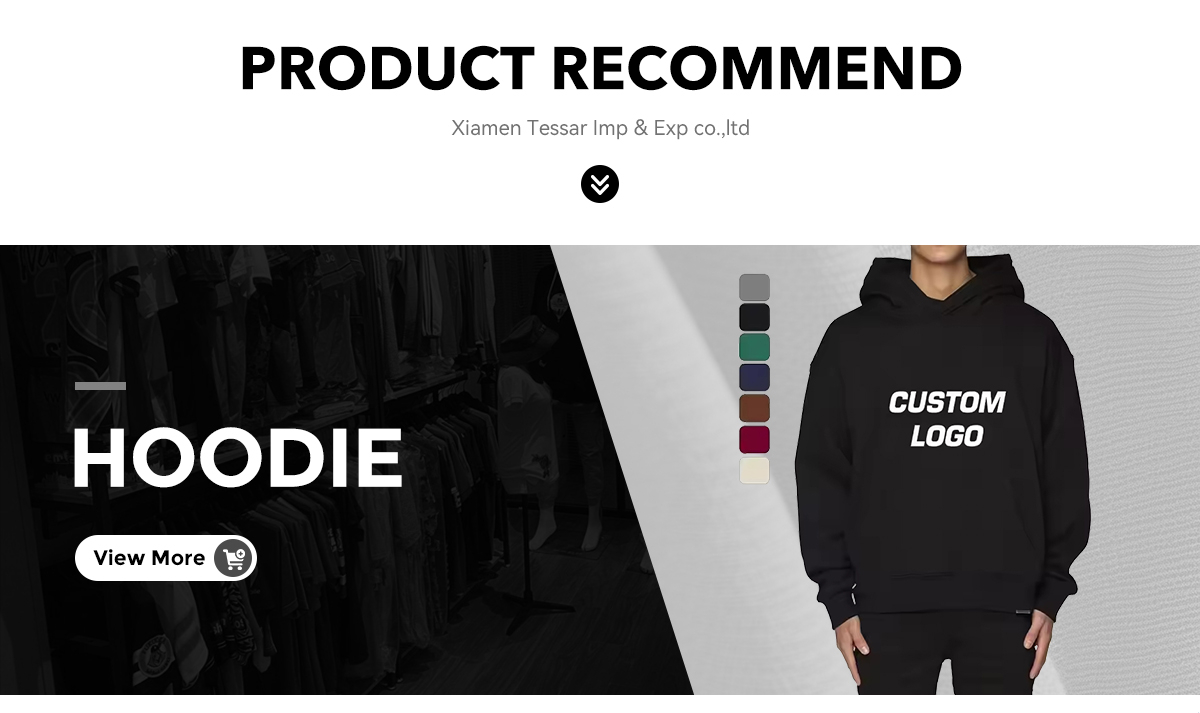Screen dimensions: 1200x713
Task: Open the View More button
Action: point(166,558)
